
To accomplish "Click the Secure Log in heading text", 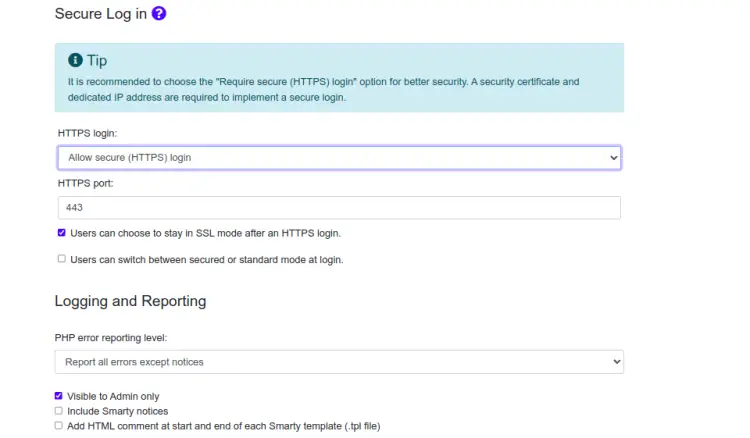I will 100,14.
